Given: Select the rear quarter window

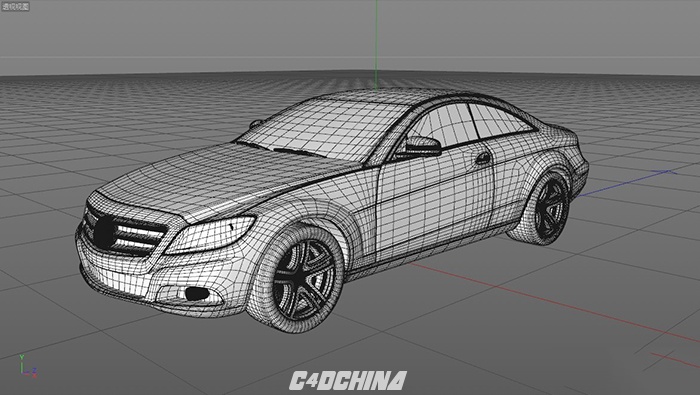Looking at the screenshot, I should coord(500,120).
